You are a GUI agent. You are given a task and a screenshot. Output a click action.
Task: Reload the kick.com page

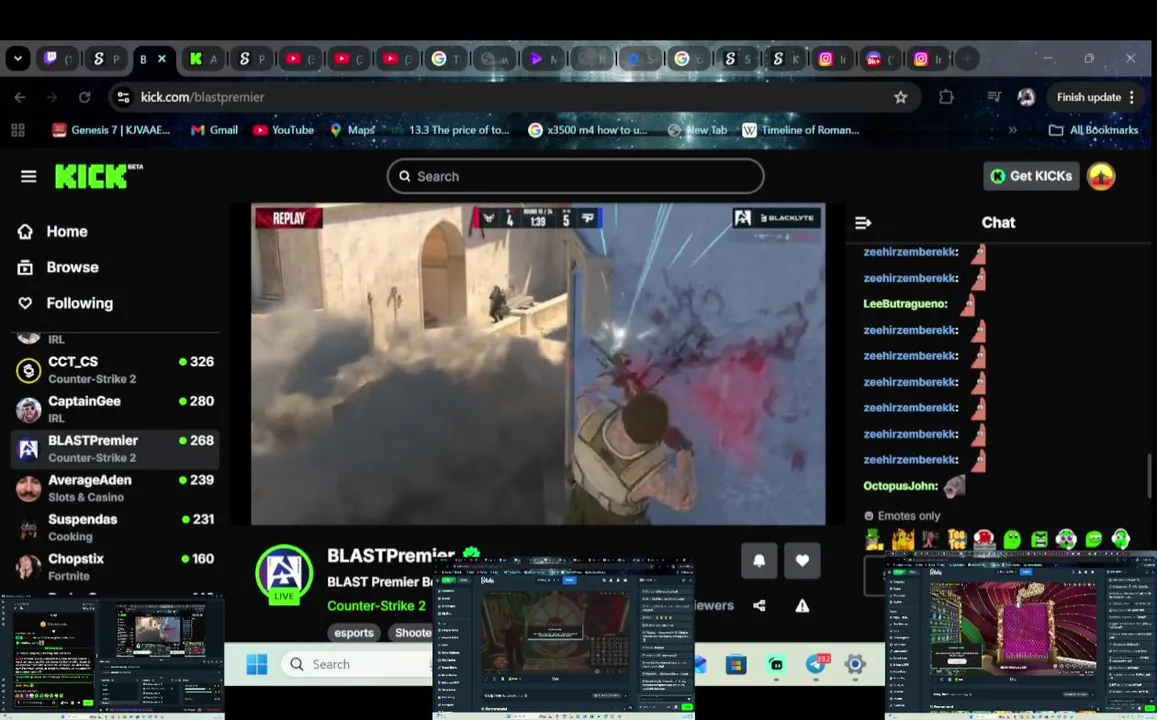click(85, 97)
